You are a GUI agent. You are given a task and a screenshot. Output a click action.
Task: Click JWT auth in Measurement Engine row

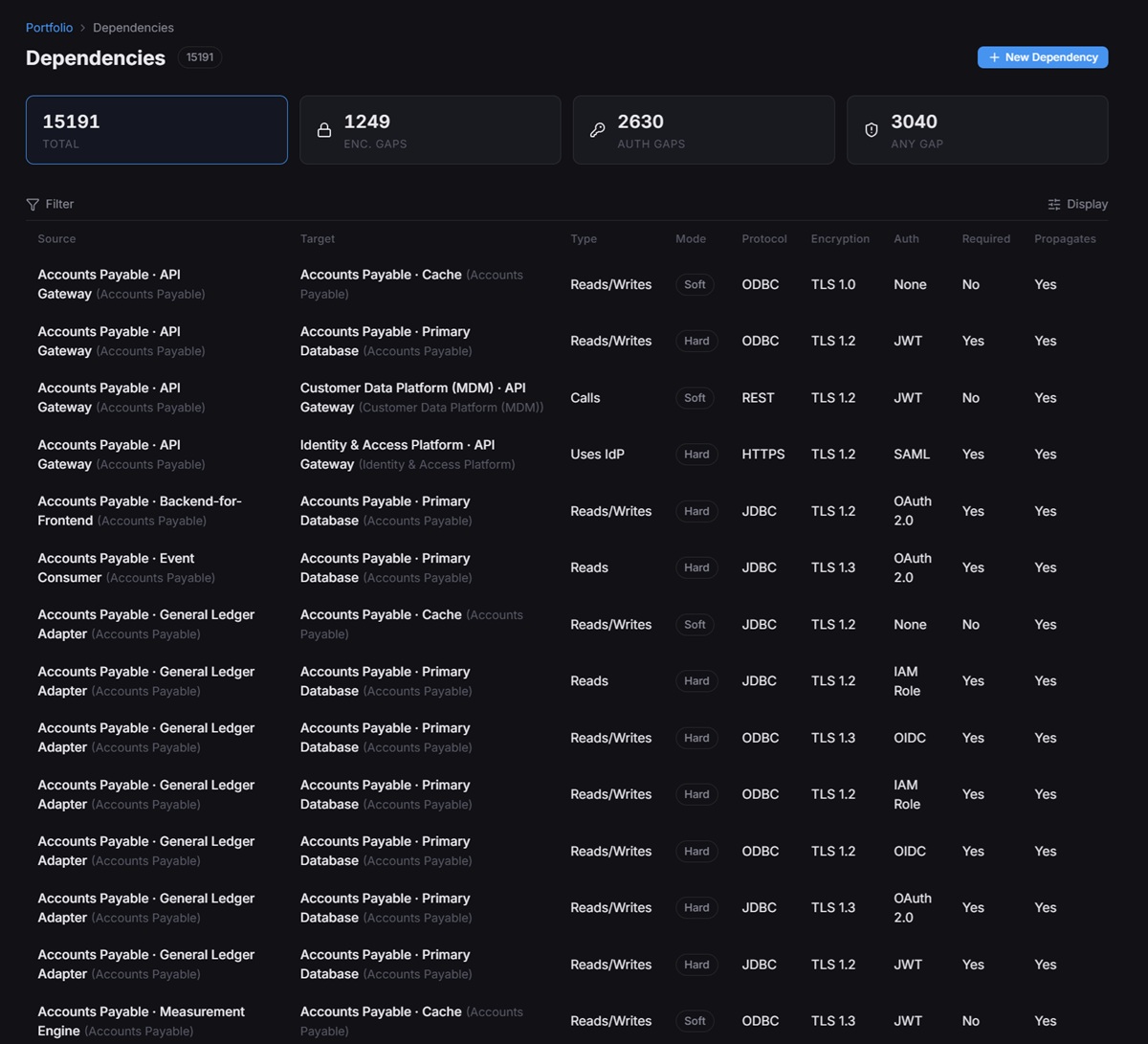tap(908, 1021)
